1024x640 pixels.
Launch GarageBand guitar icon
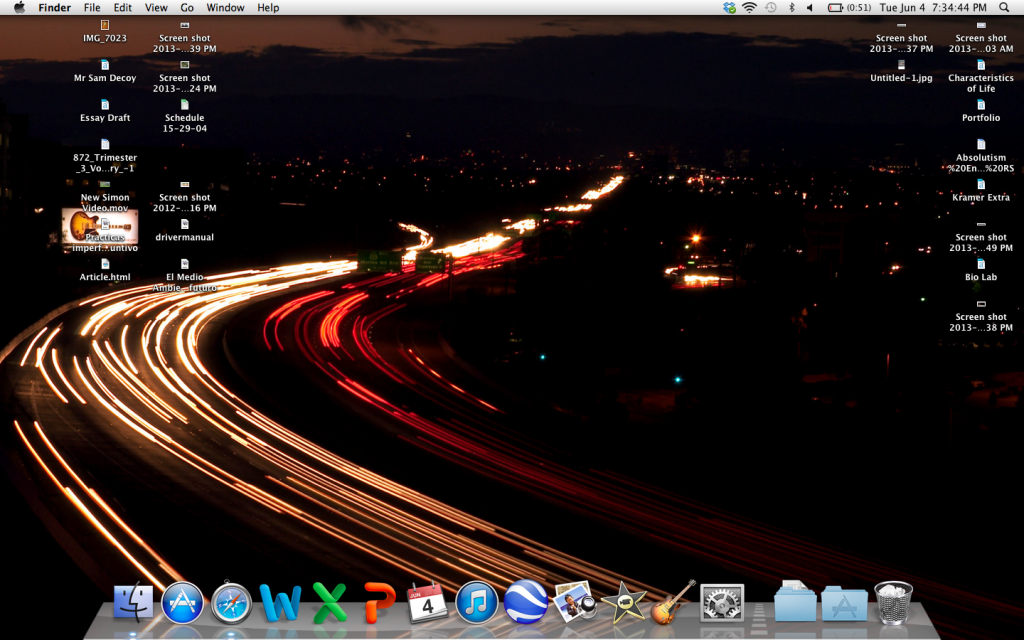[673, 603]
